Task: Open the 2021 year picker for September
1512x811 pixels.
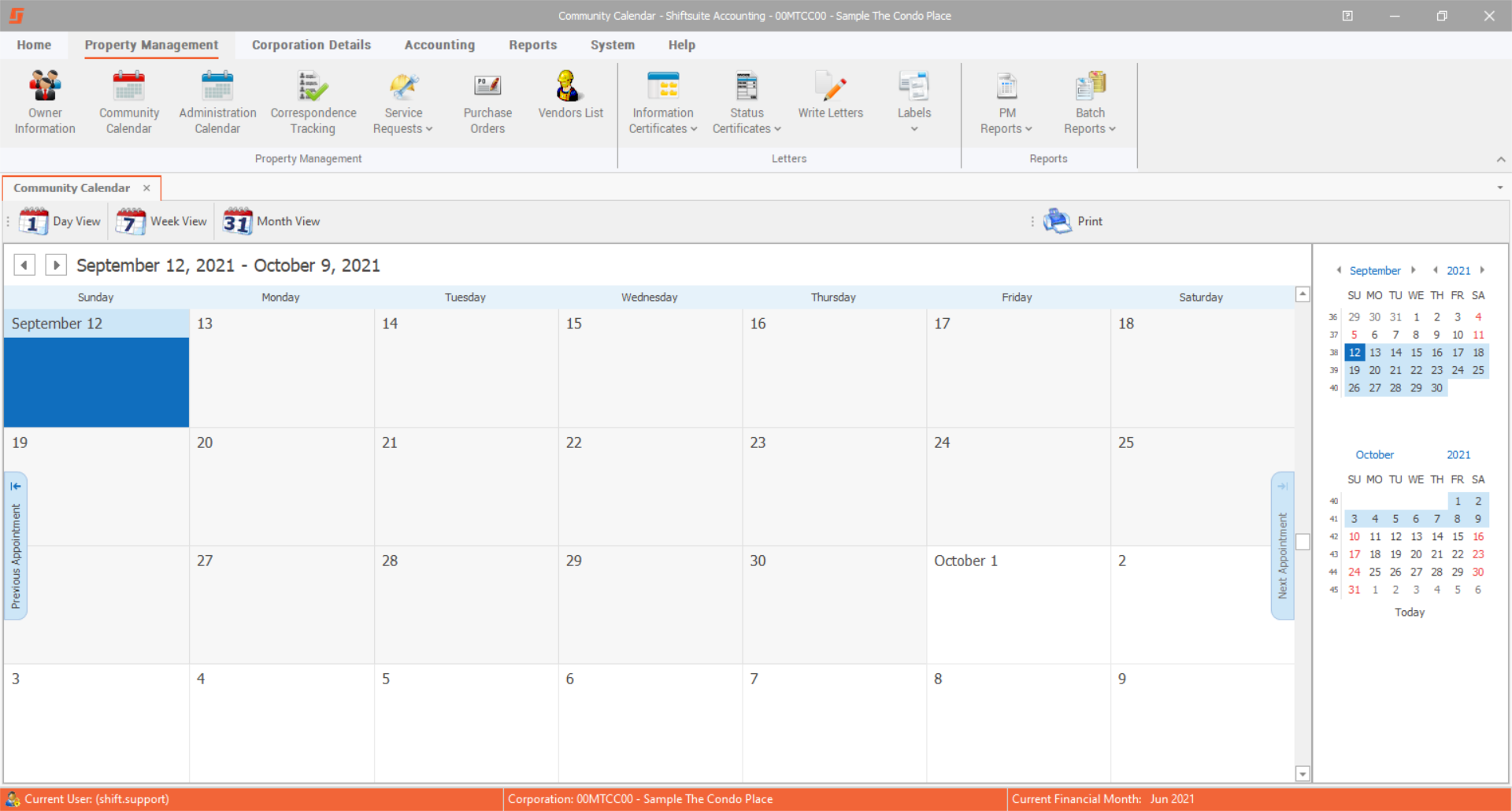Action: coord(1458,271)
